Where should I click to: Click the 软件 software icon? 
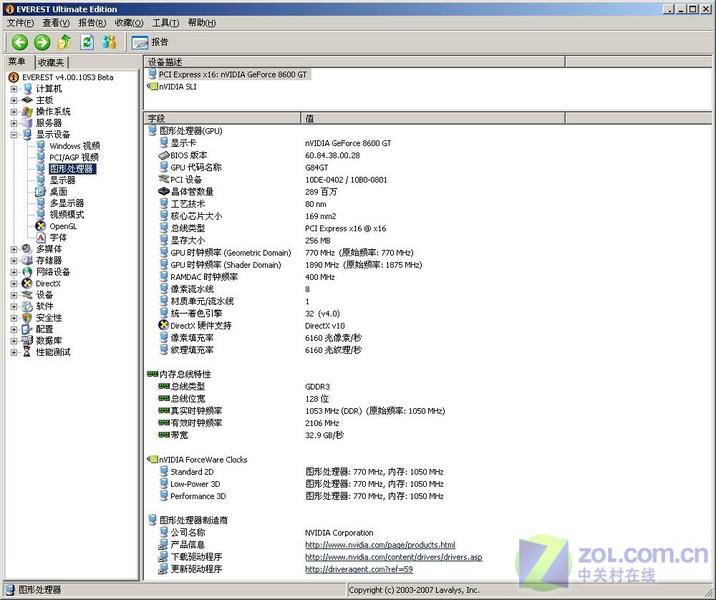(27, 306)
